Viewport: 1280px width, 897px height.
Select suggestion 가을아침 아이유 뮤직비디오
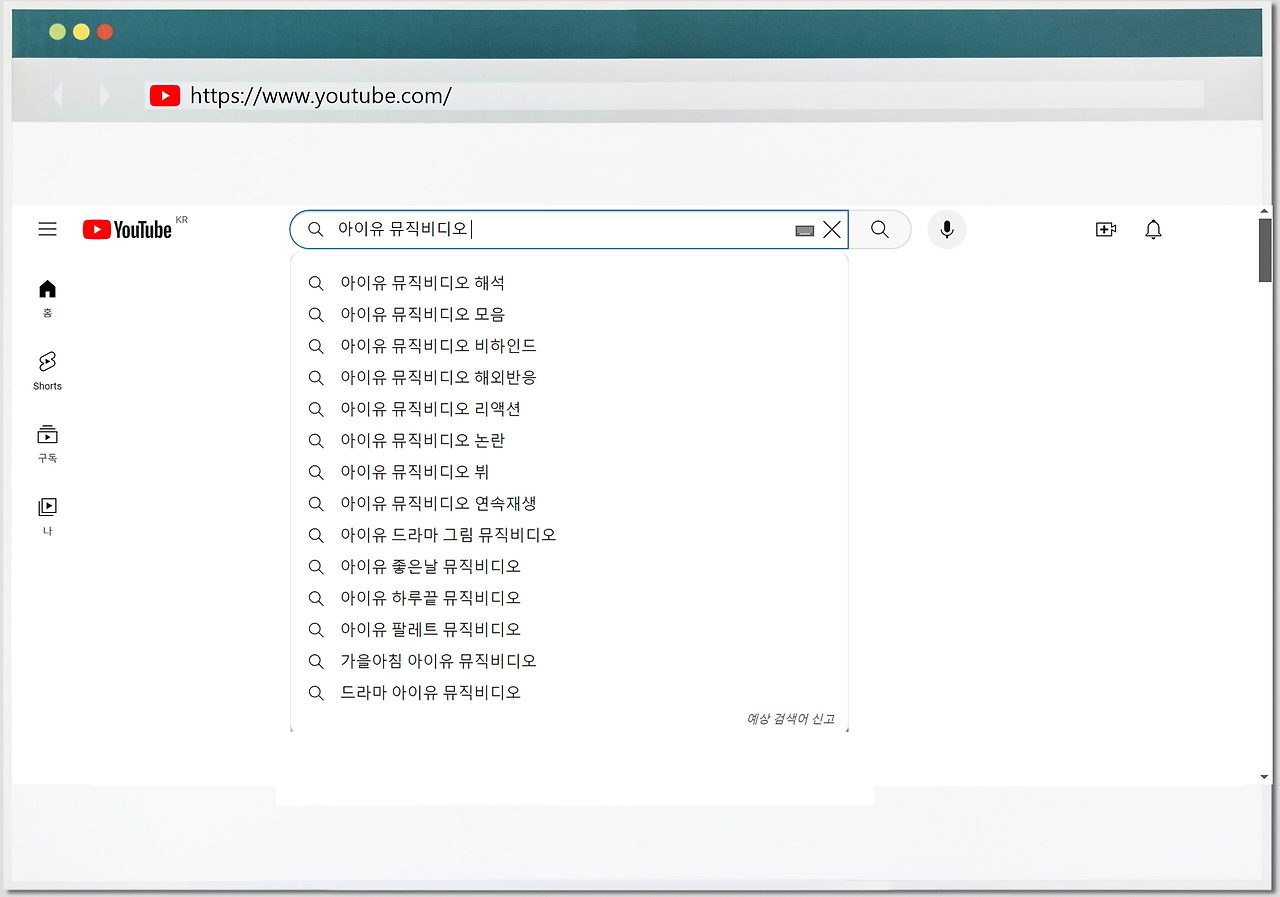[x=569, y=661]
